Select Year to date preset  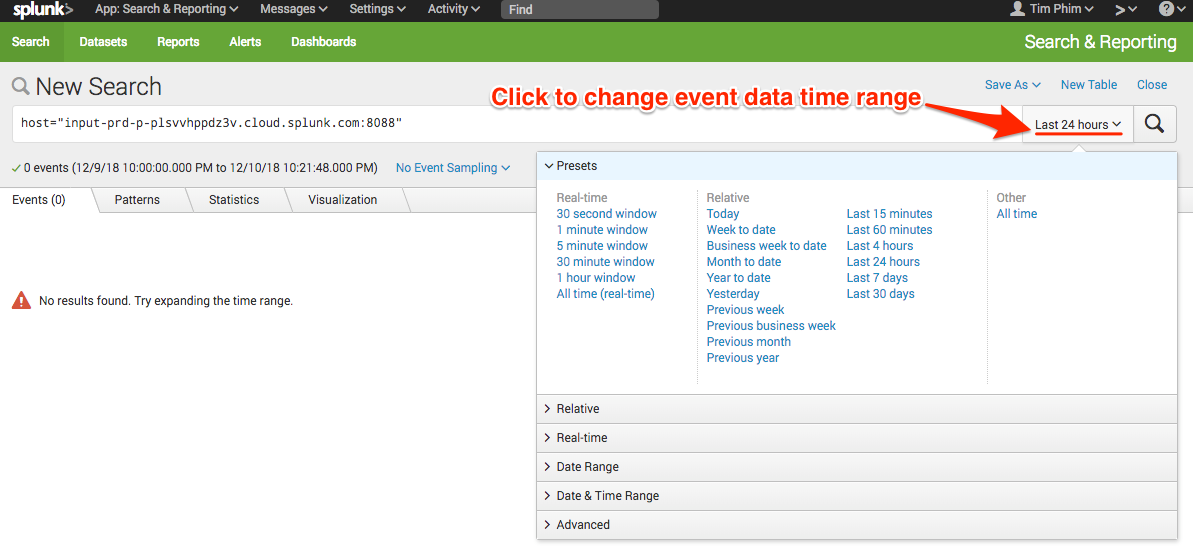point(738,278)
